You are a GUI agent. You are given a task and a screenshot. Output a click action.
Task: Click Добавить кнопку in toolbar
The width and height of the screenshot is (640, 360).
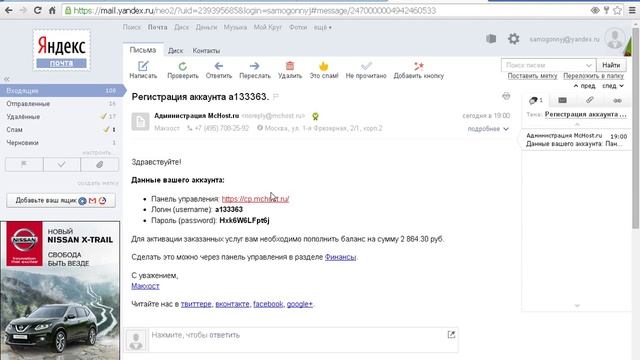click(418, 70)
